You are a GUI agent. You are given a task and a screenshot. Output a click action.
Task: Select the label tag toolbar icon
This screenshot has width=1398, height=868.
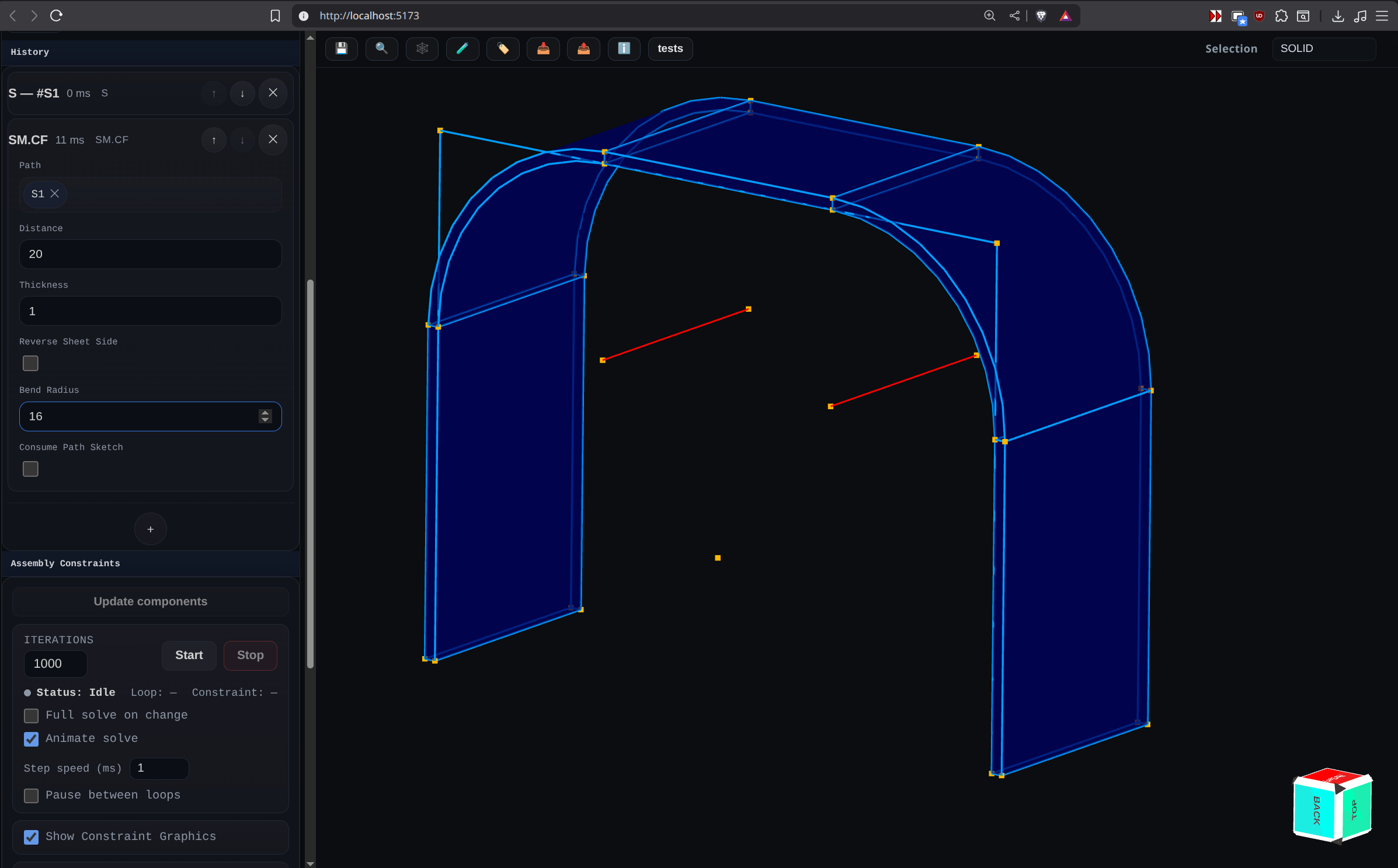point(503,48)
